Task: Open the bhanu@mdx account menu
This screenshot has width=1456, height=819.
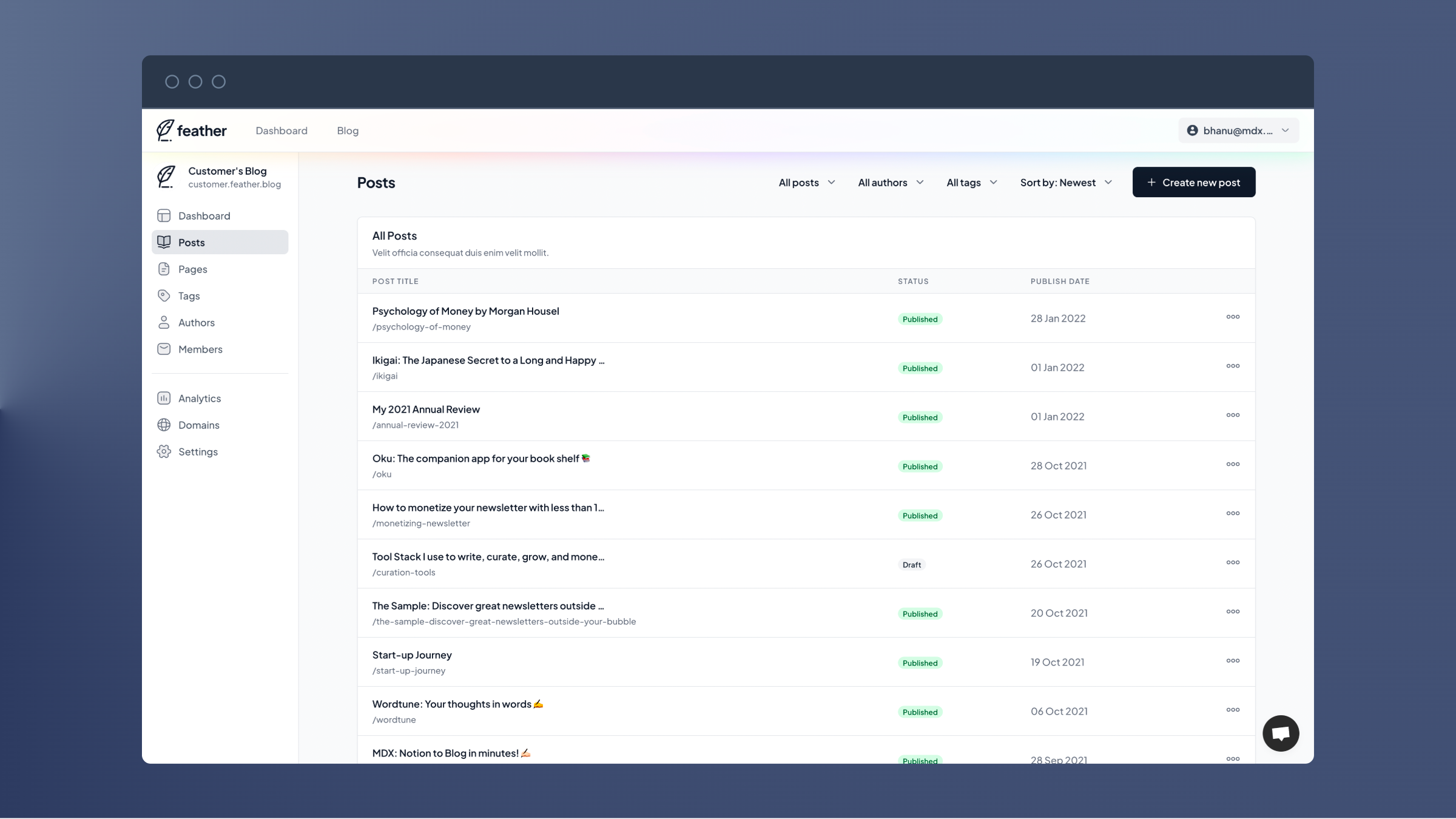Action: tap(1238, 130)
